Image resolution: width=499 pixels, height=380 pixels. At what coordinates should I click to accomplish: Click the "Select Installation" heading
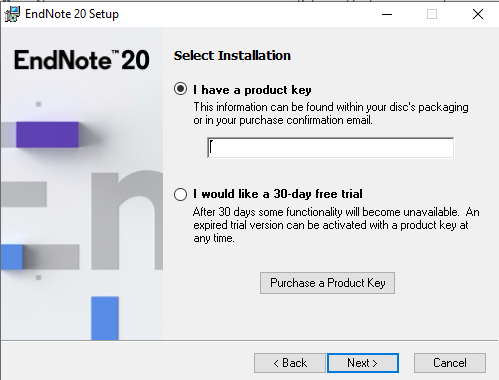pyautogui.click(x=232, y=56)
